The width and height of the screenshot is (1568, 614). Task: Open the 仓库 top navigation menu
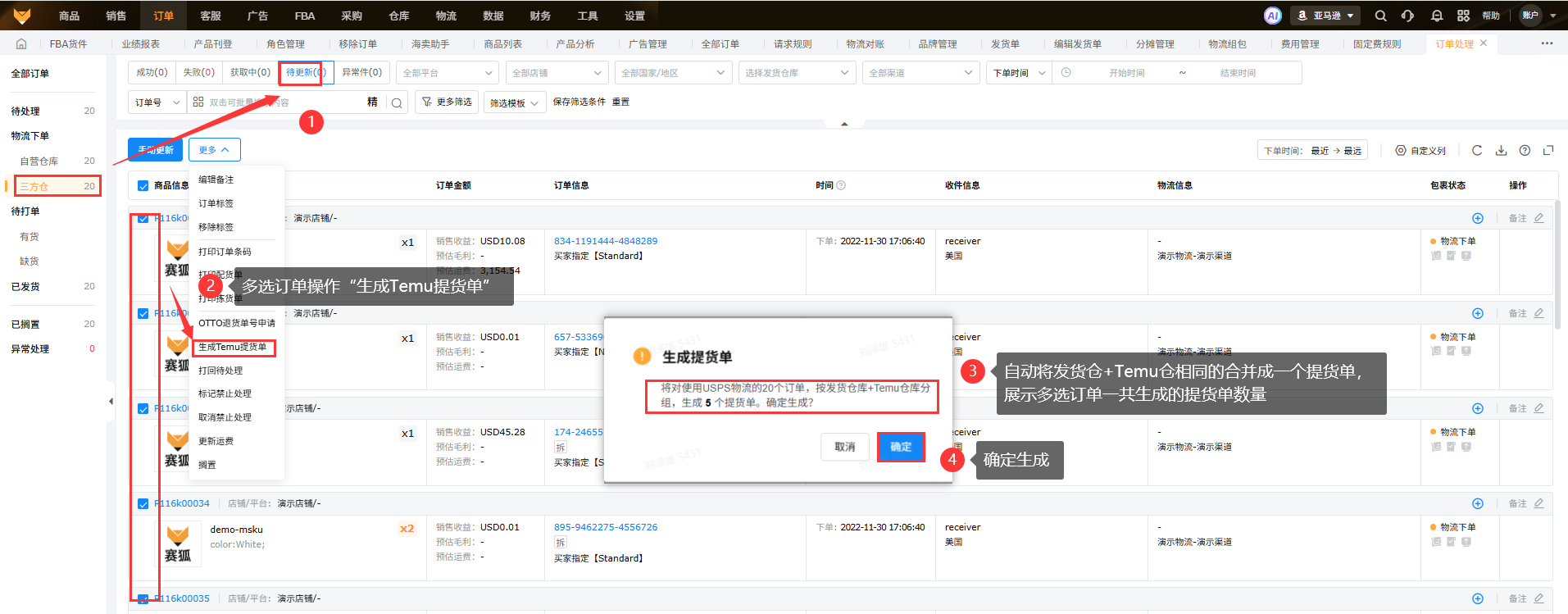(399, 16)
